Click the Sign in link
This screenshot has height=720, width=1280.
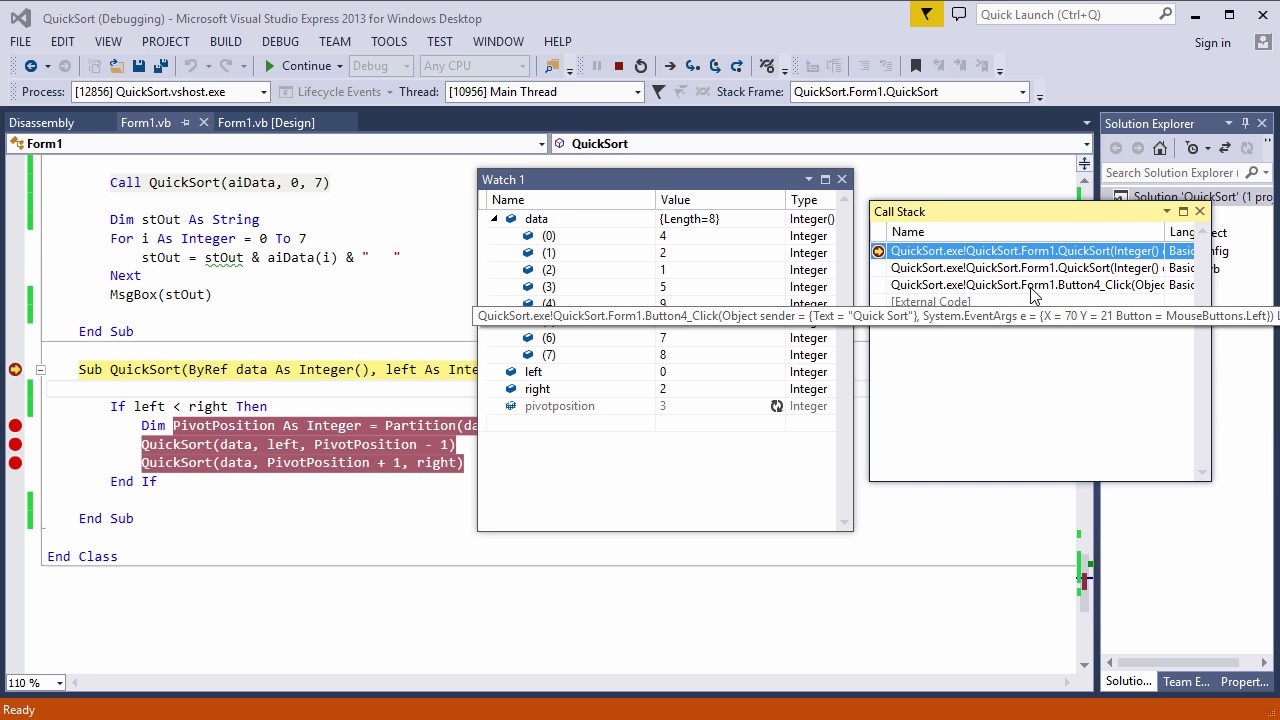pyautogui.click(x=1212, y=42)
